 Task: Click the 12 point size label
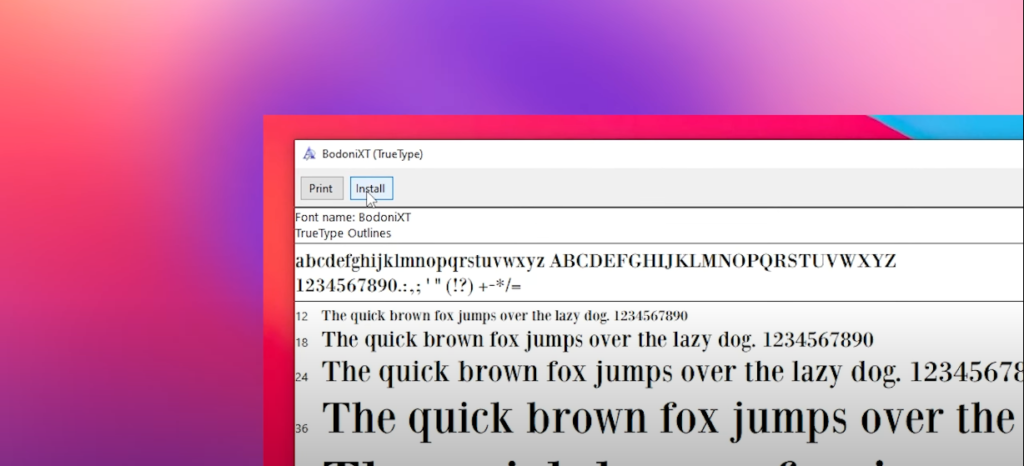[302, 316]
